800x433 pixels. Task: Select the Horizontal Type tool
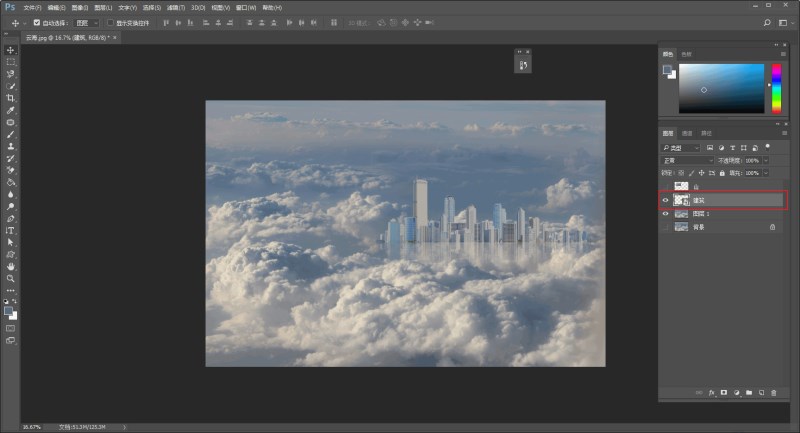(x=11, y=230)
